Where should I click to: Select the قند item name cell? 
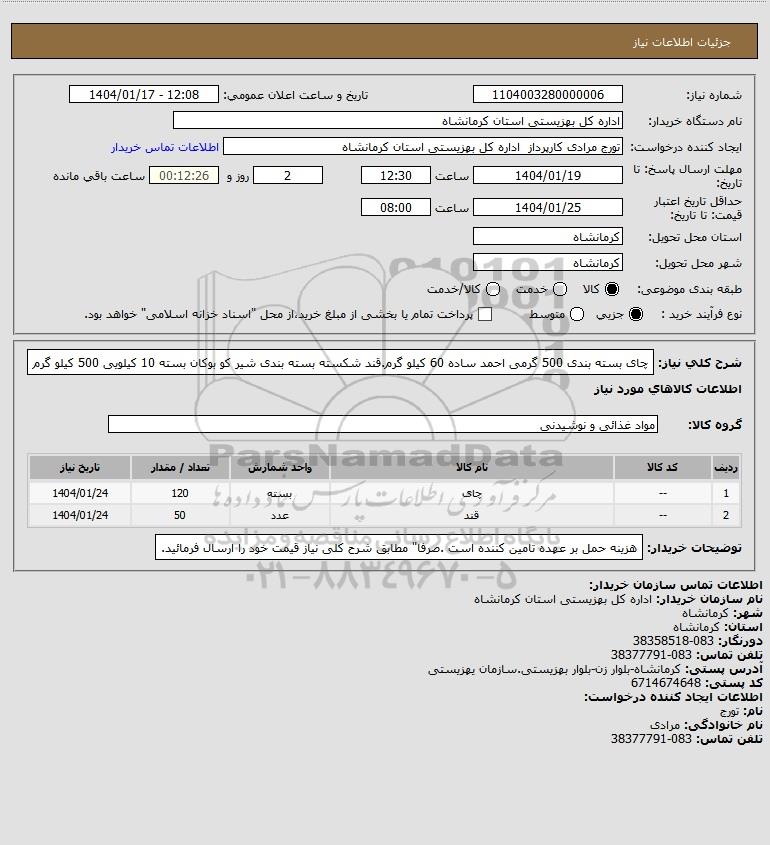tap(471, 515)
